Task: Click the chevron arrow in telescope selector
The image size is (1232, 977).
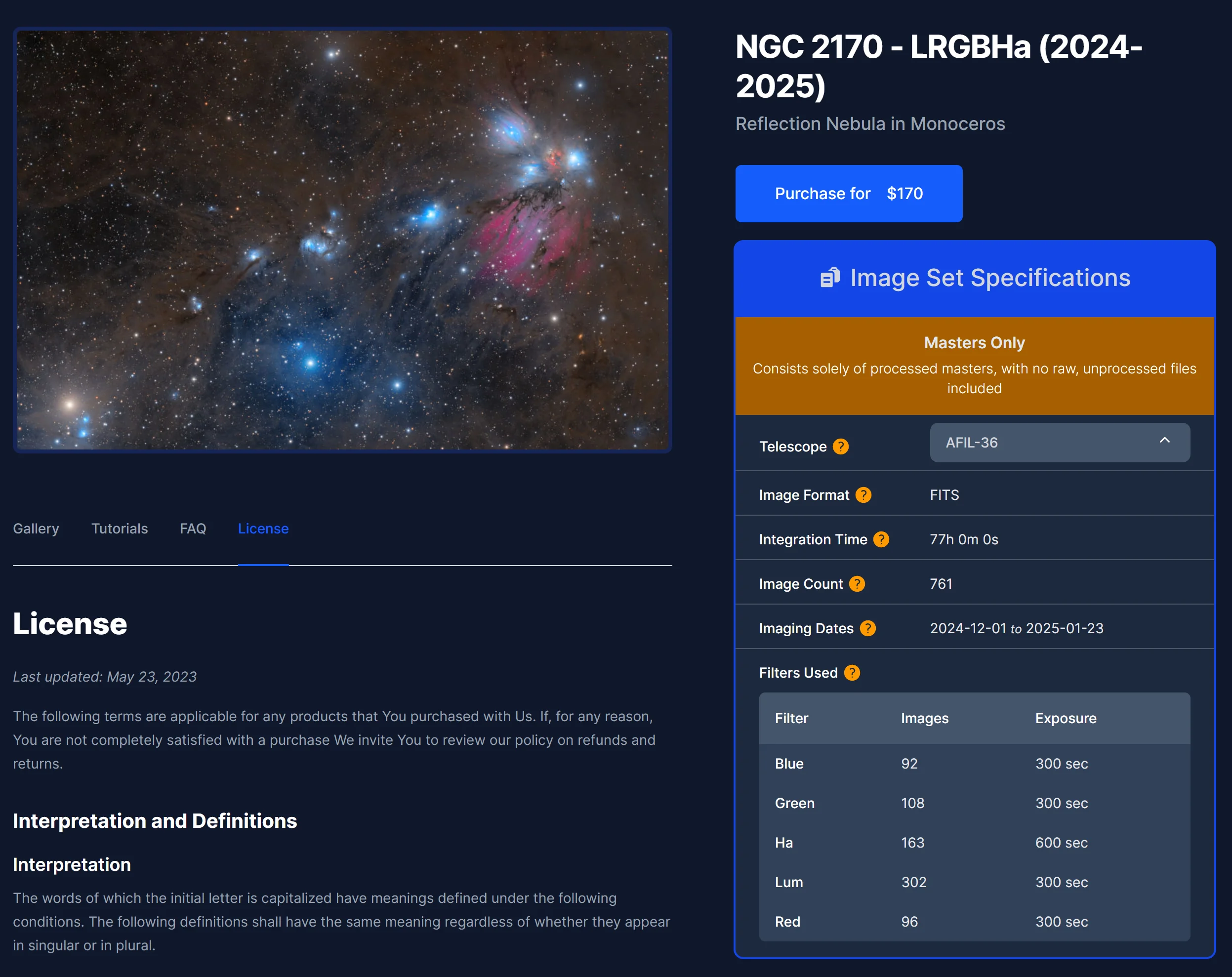Action: [1164, 441]
